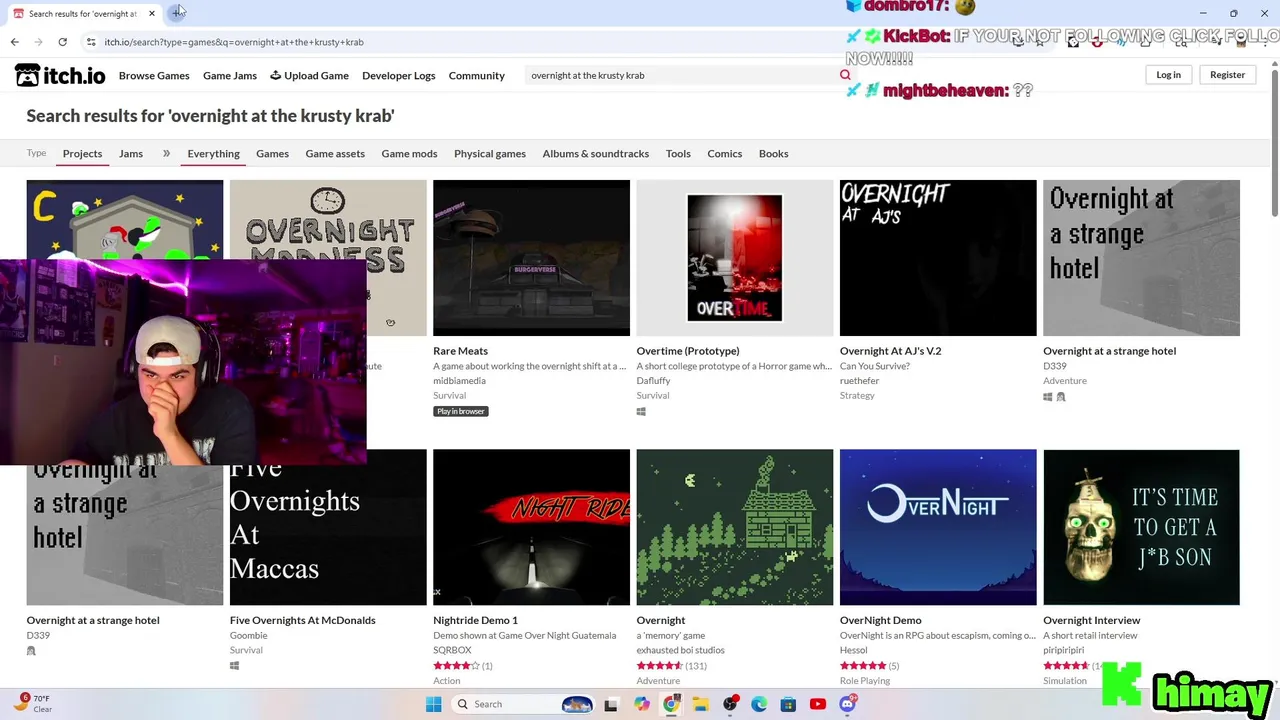Click the browser forward arrow
This screenshot has height=720, width=1280.
click(x=38, y=42)
